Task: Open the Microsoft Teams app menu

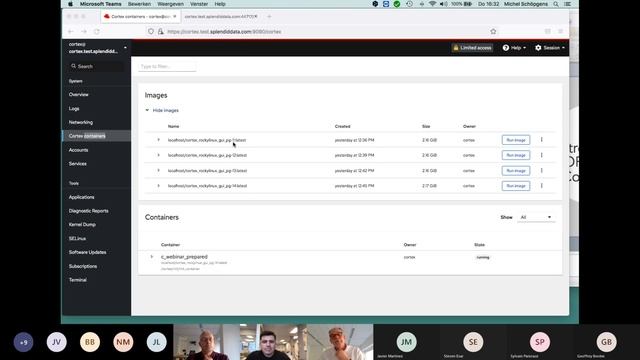Action: (100, 4)
